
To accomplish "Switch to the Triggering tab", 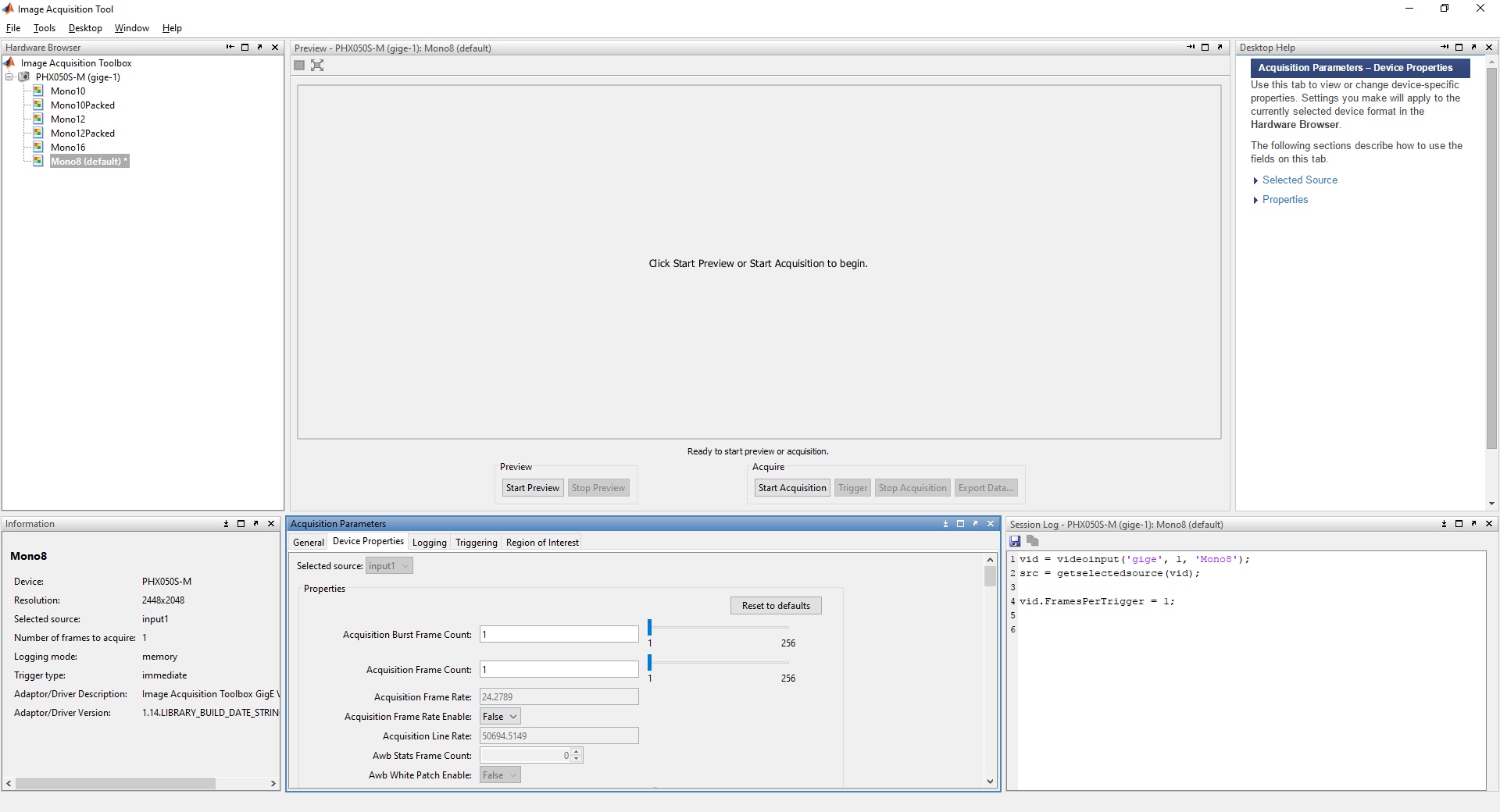I will coord(476,542).
